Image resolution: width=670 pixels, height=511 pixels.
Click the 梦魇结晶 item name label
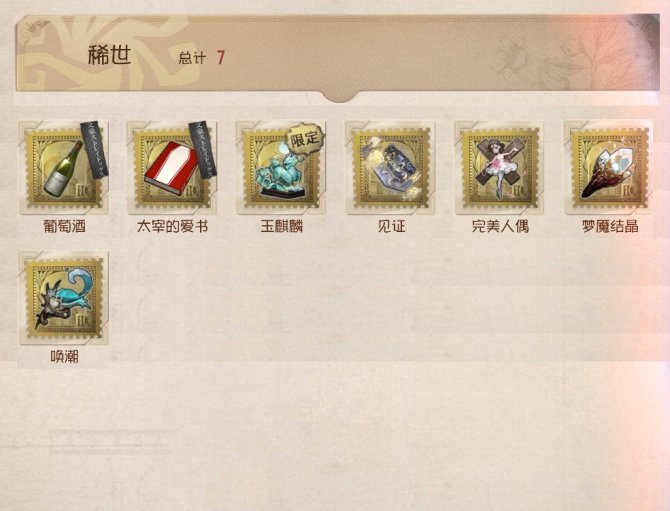pyautogui.click(x=610, y=226)
